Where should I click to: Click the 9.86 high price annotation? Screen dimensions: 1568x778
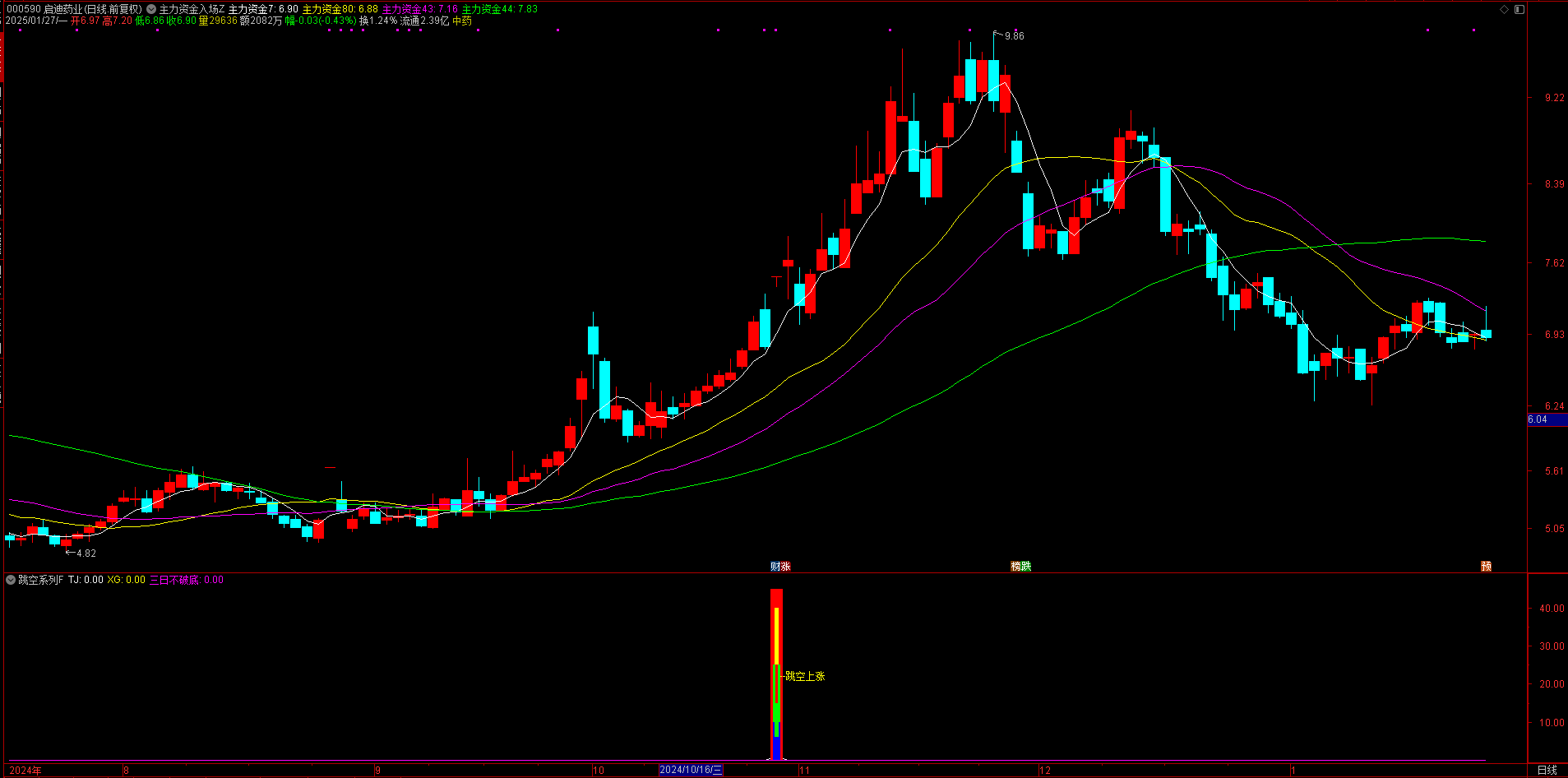(x=1014, y=36)
